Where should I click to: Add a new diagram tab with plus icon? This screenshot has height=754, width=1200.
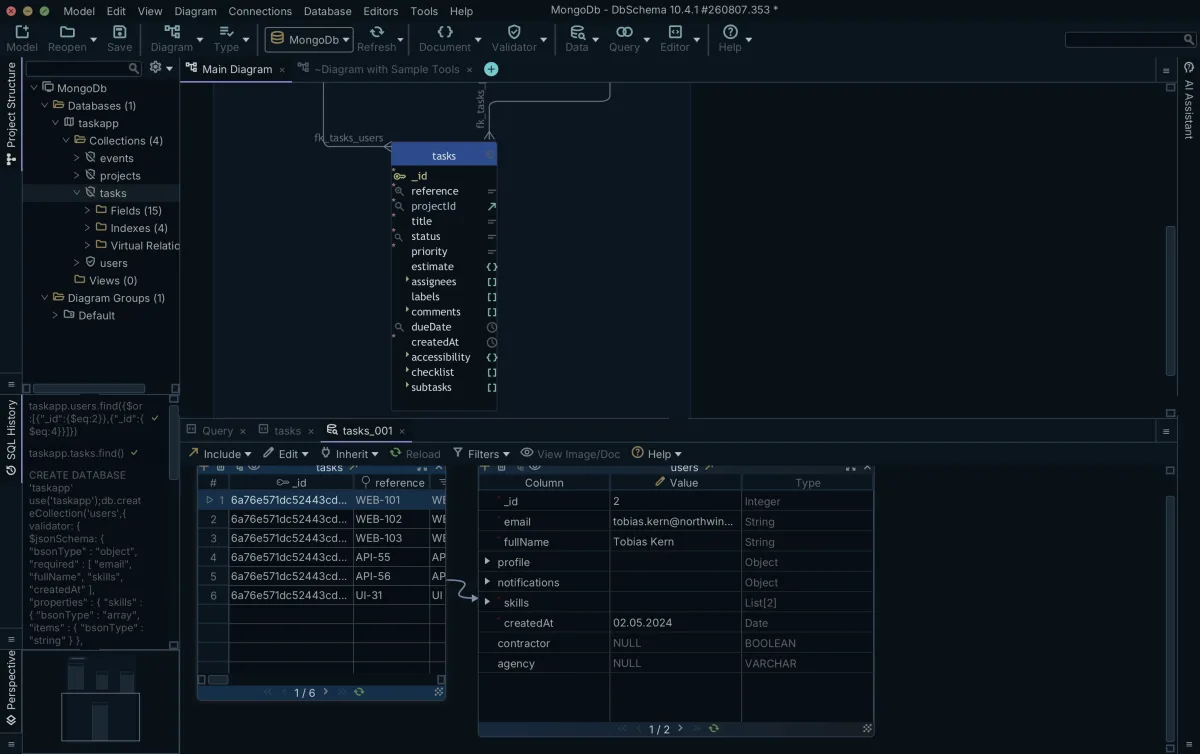point(491,69)
